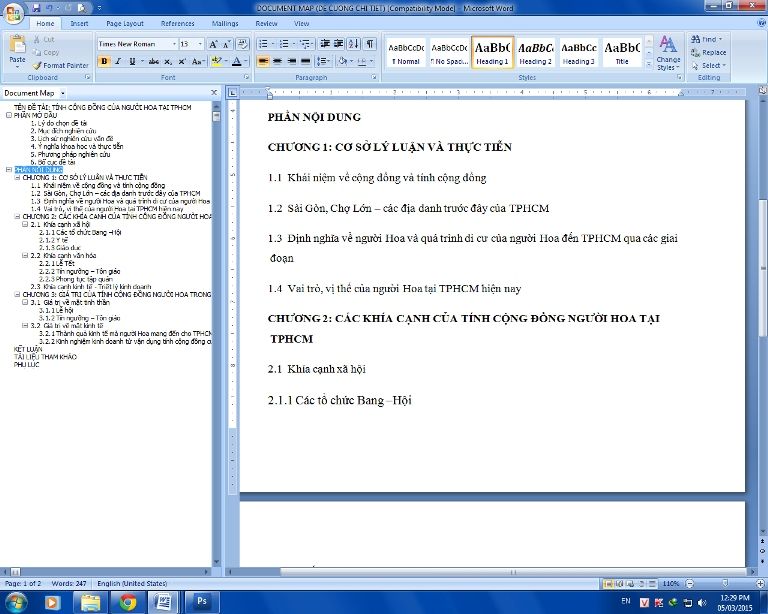Image resolution: width=768 pixels, height=614 pixels.
Task: Switch to the Page Layout tab
Action: click(x=125, y=23)
